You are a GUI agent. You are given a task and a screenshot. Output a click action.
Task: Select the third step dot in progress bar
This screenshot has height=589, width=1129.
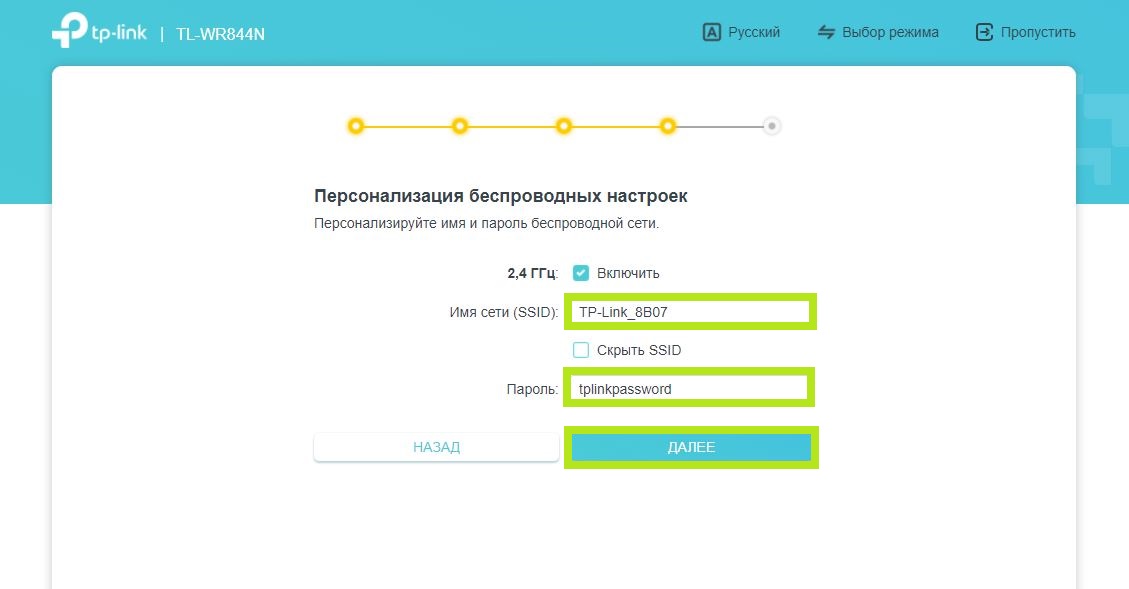coord(564,126)
